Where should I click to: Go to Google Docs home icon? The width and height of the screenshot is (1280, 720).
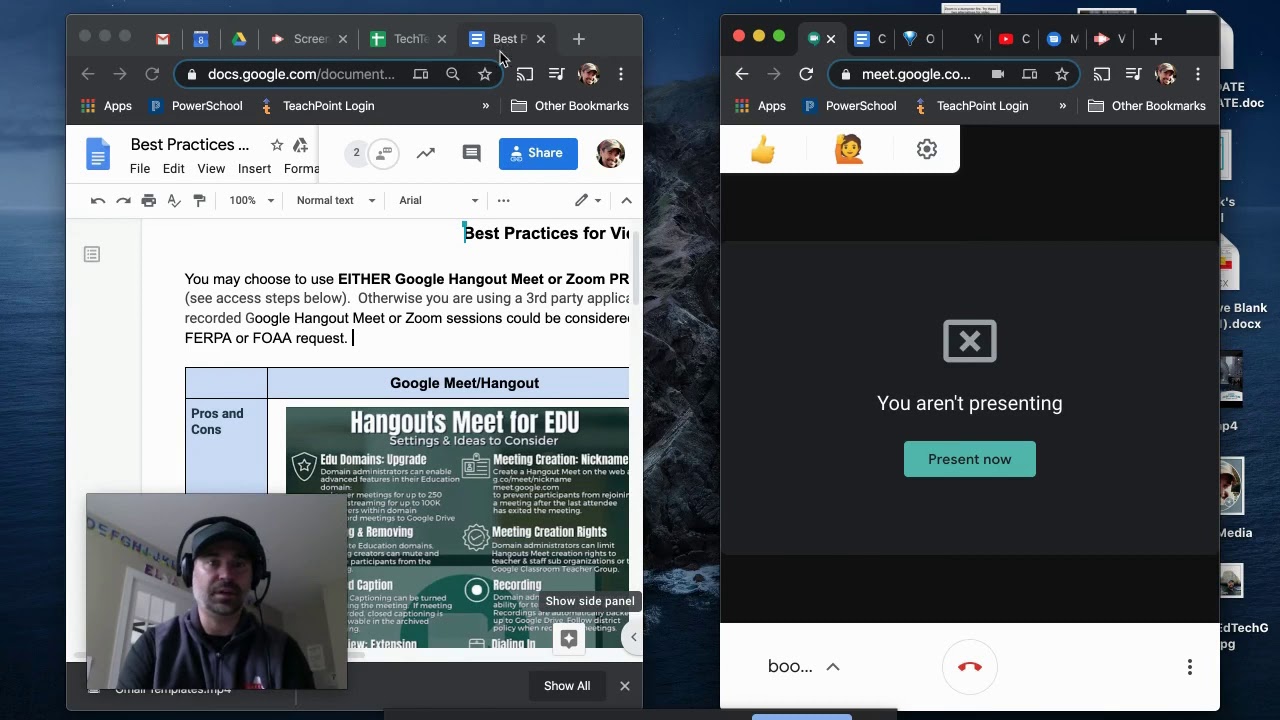pyautogui.click(x=98, y=154)
